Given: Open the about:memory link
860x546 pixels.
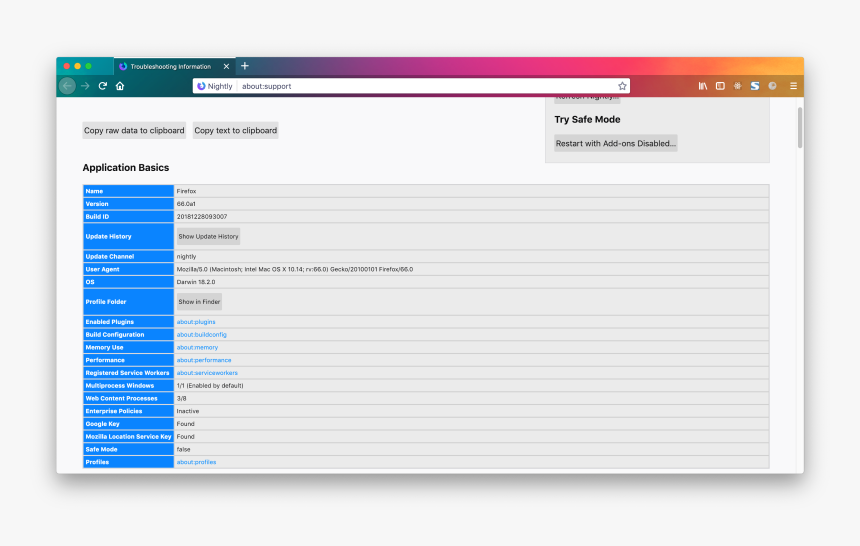Looking at the screenshot, I should tap(197, 347).
